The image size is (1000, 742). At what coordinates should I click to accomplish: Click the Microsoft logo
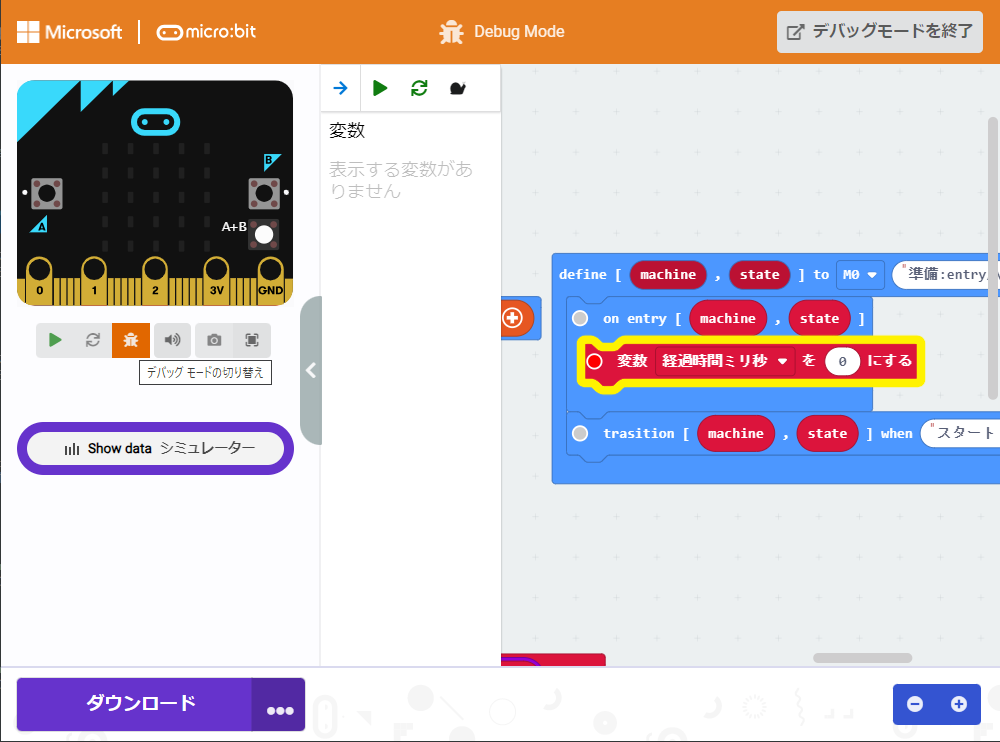tap(69, 32)
